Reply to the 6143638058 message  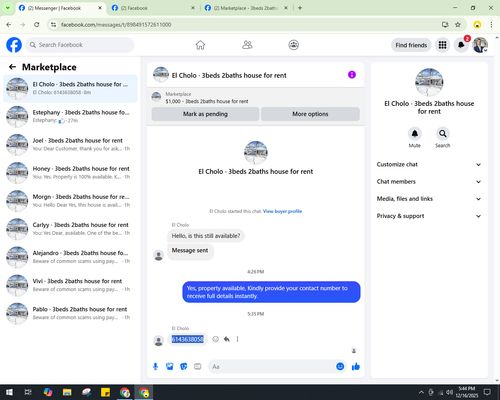tap(227, 339)
